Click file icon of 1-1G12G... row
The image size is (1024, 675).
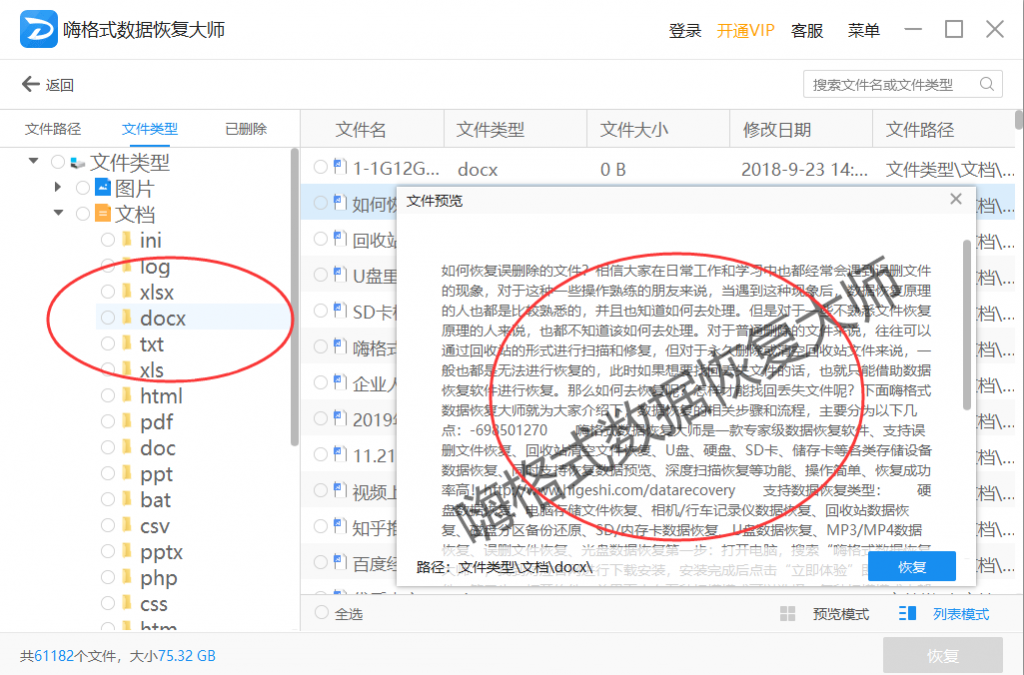pos(340,167)
